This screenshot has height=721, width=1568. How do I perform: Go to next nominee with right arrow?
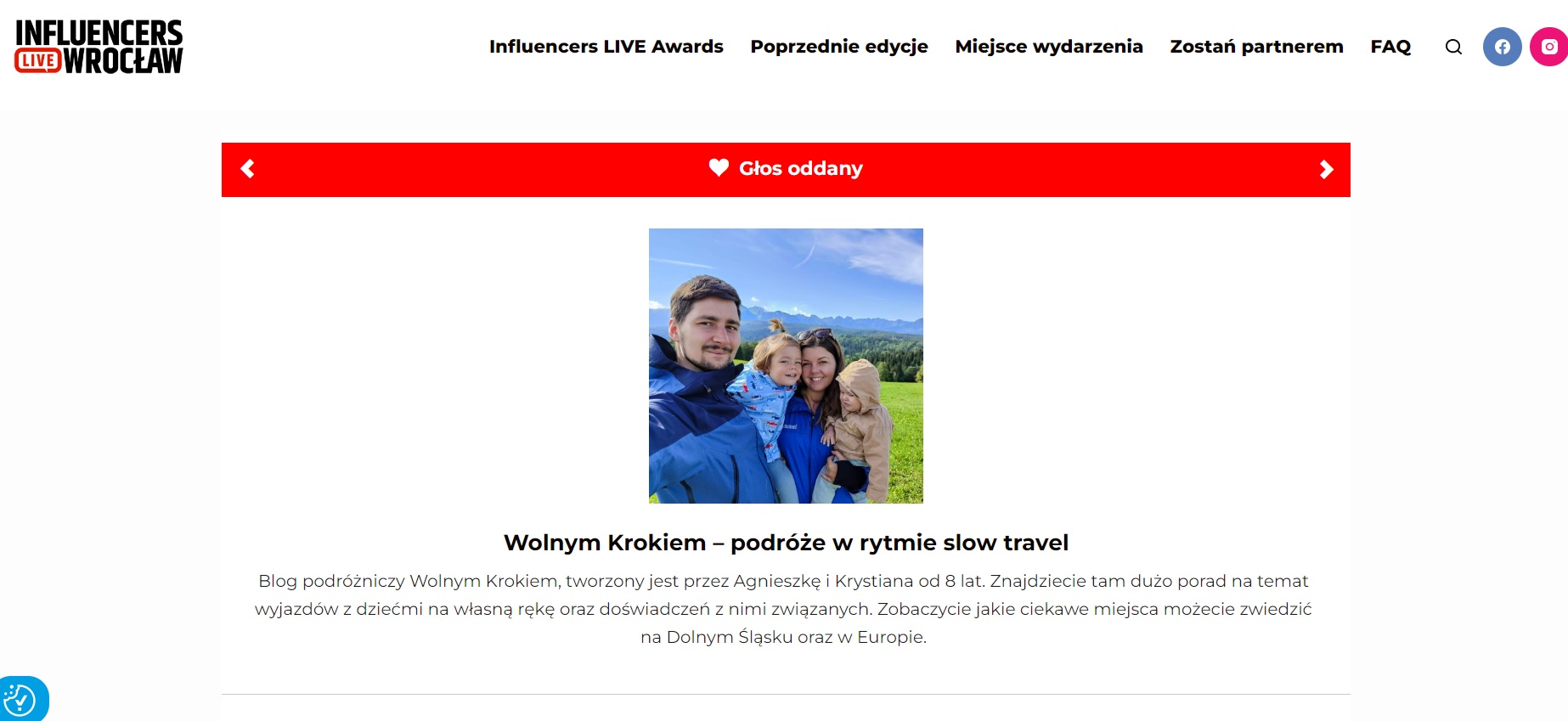pyautogui.click(x=1326, y=170)
